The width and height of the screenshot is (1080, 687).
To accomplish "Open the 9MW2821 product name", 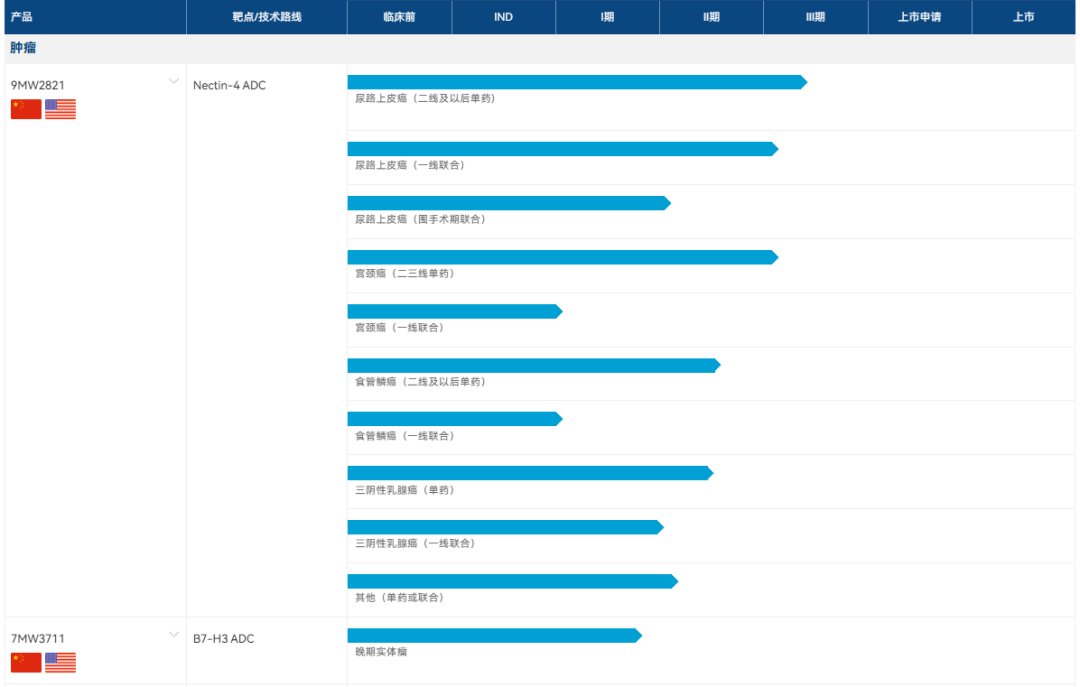I will click(x=38, y=85).
